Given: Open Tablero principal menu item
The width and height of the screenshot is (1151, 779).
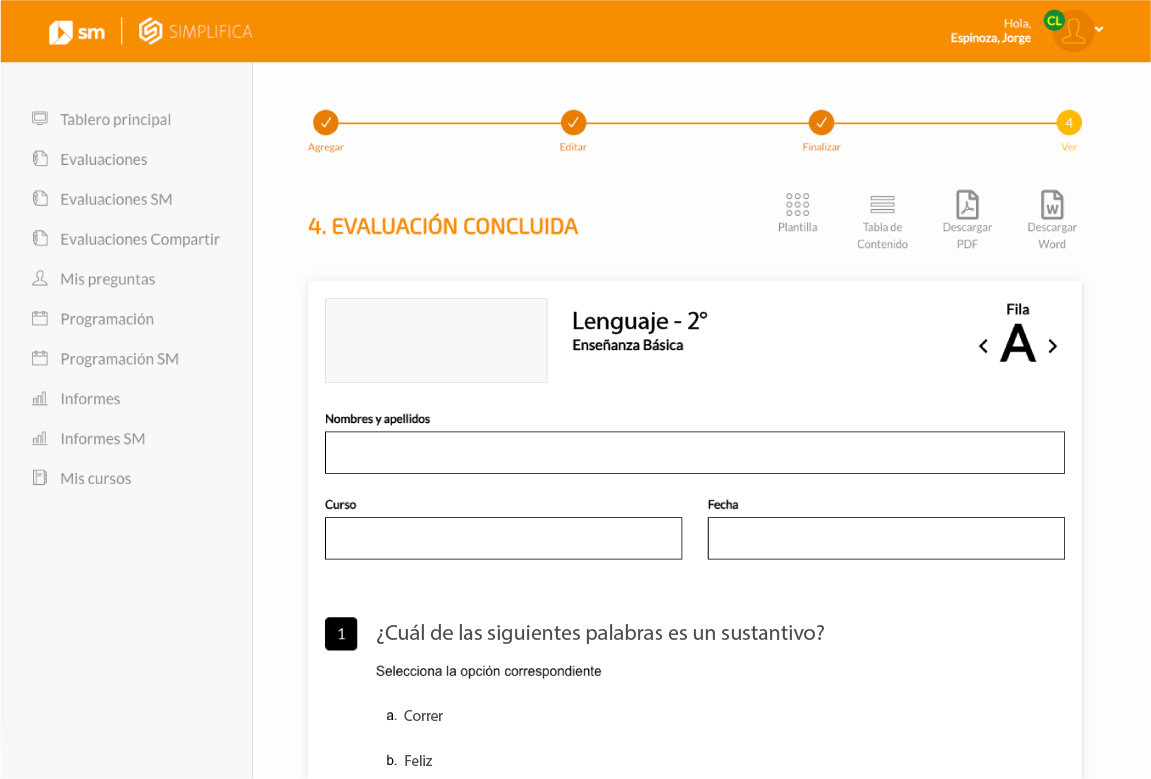Looking at the screenshot, I should click(x=115, y=120).
